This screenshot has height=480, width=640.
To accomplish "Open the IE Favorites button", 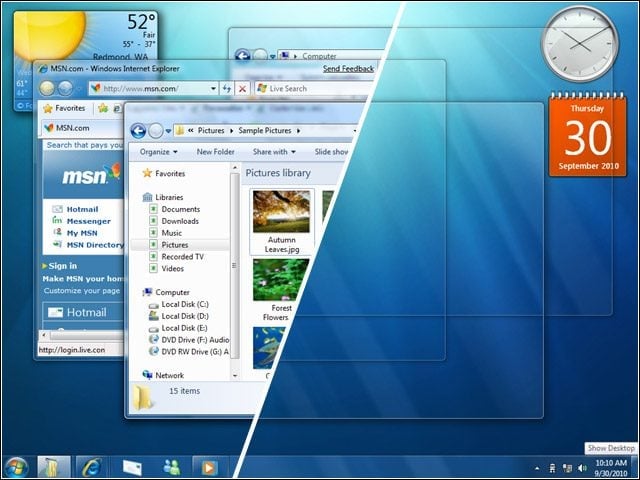I will point(64,108).
